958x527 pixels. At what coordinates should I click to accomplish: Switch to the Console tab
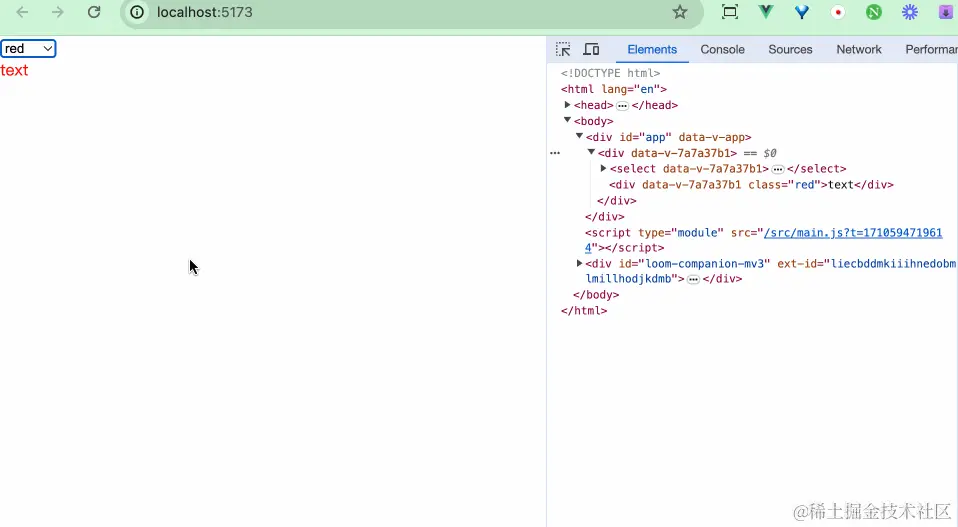coord(722,49)
